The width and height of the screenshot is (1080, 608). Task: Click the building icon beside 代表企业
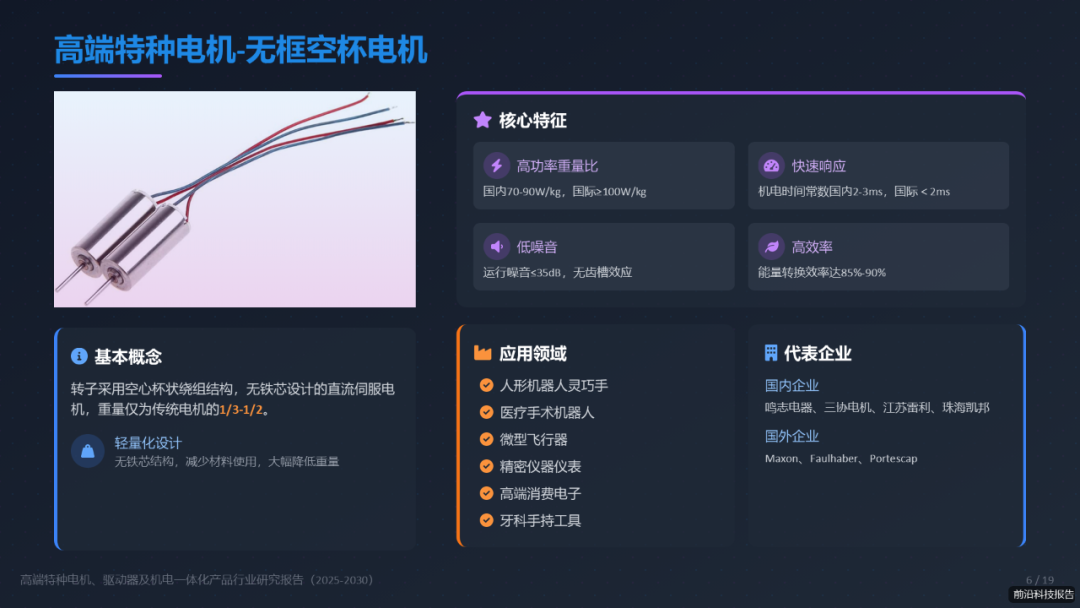[769, 352]
